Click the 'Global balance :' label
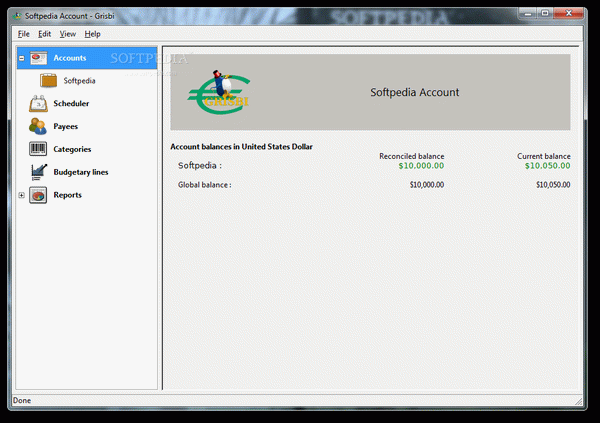This screenshot has width=600, height=423. pos(205,185)
